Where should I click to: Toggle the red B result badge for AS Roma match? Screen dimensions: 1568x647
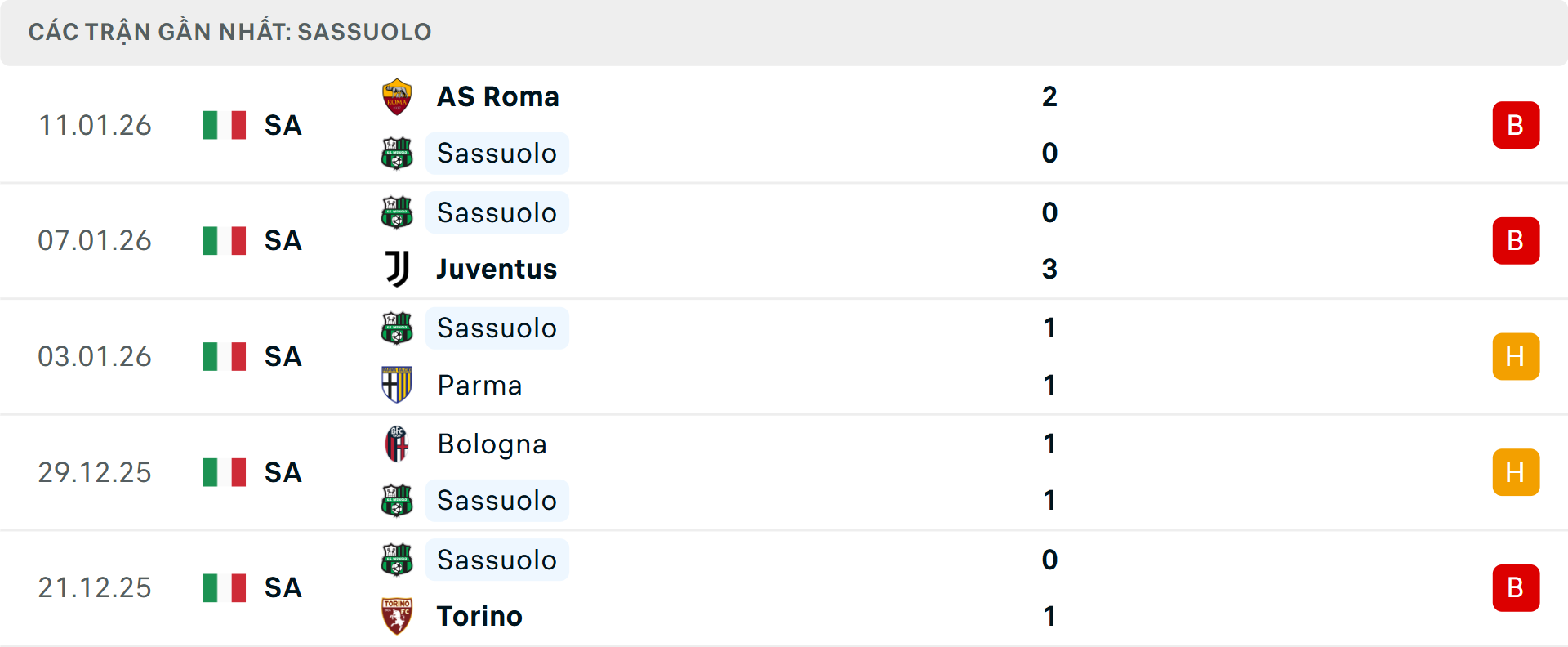(1517, 124)
